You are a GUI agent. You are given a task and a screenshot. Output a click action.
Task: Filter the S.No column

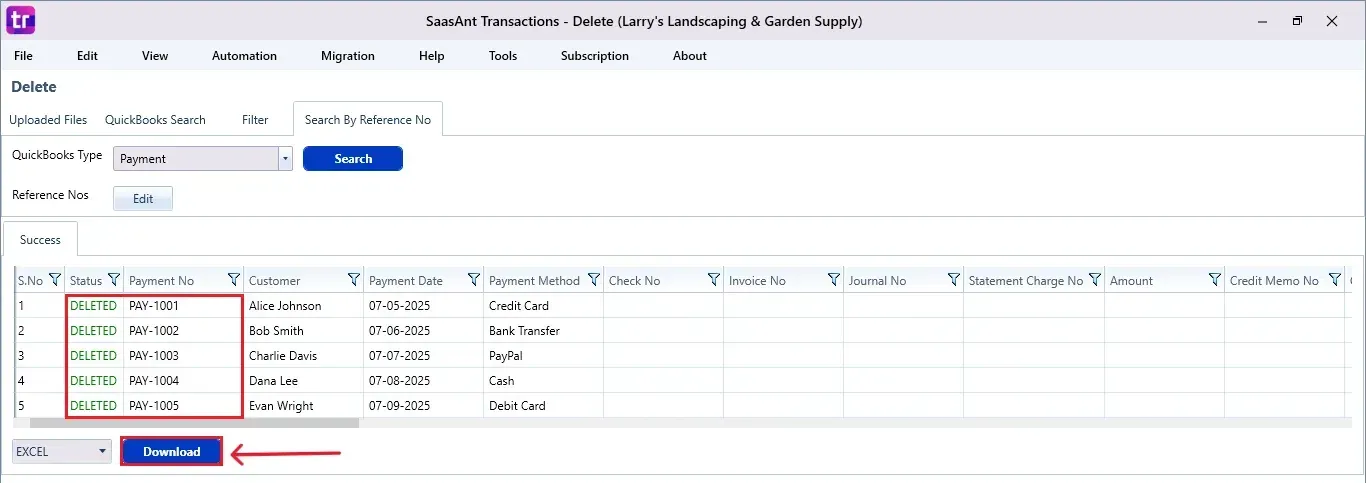(x=55, y=280)
